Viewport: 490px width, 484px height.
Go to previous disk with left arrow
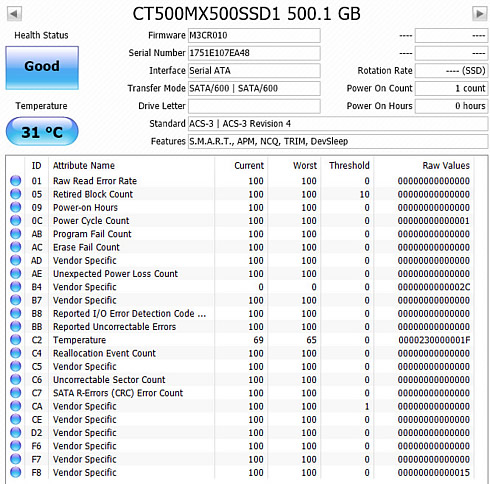[x=14, y=14]
